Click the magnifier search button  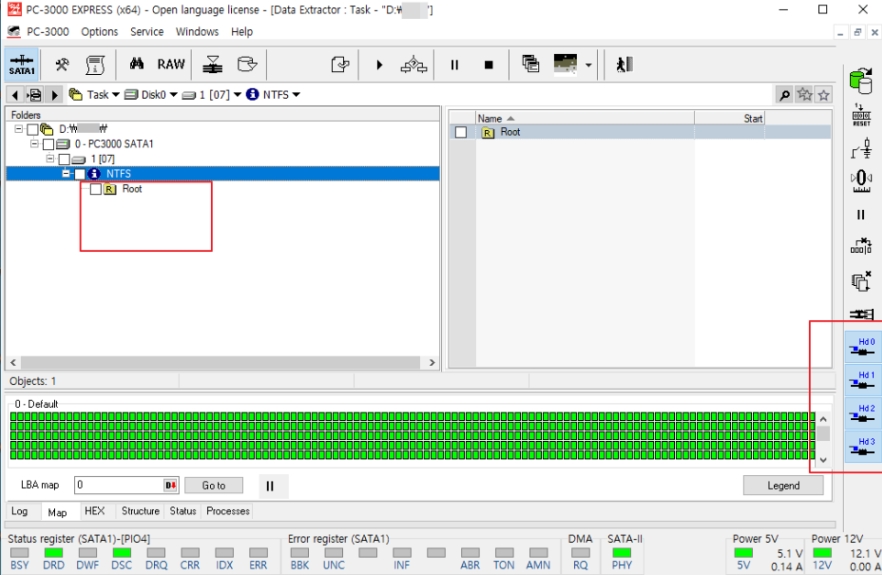click(784, 95)
